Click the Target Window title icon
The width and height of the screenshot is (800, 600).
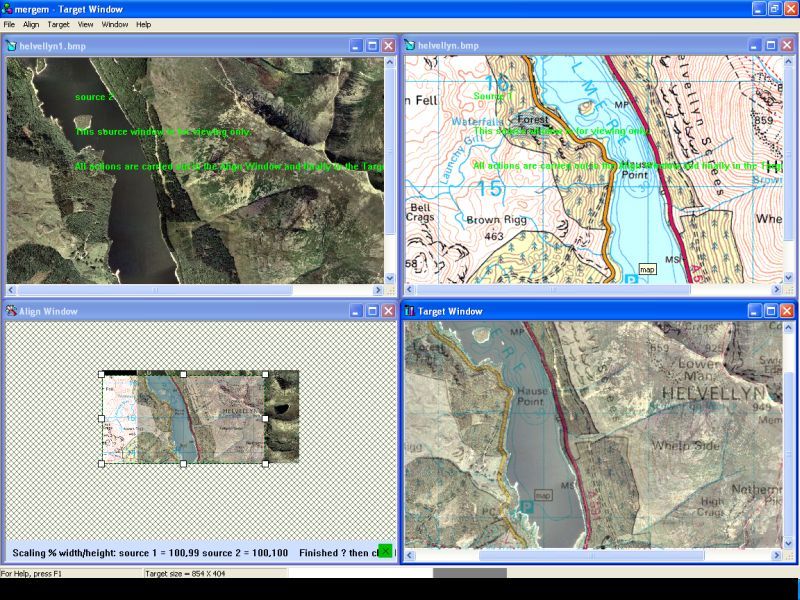(409, 311)
